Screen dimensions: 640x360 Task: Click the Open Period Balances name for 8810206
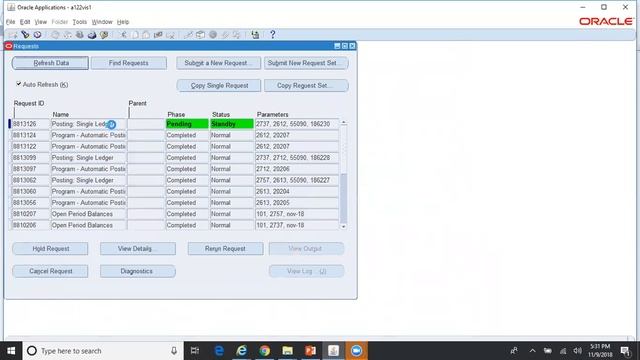89,225
